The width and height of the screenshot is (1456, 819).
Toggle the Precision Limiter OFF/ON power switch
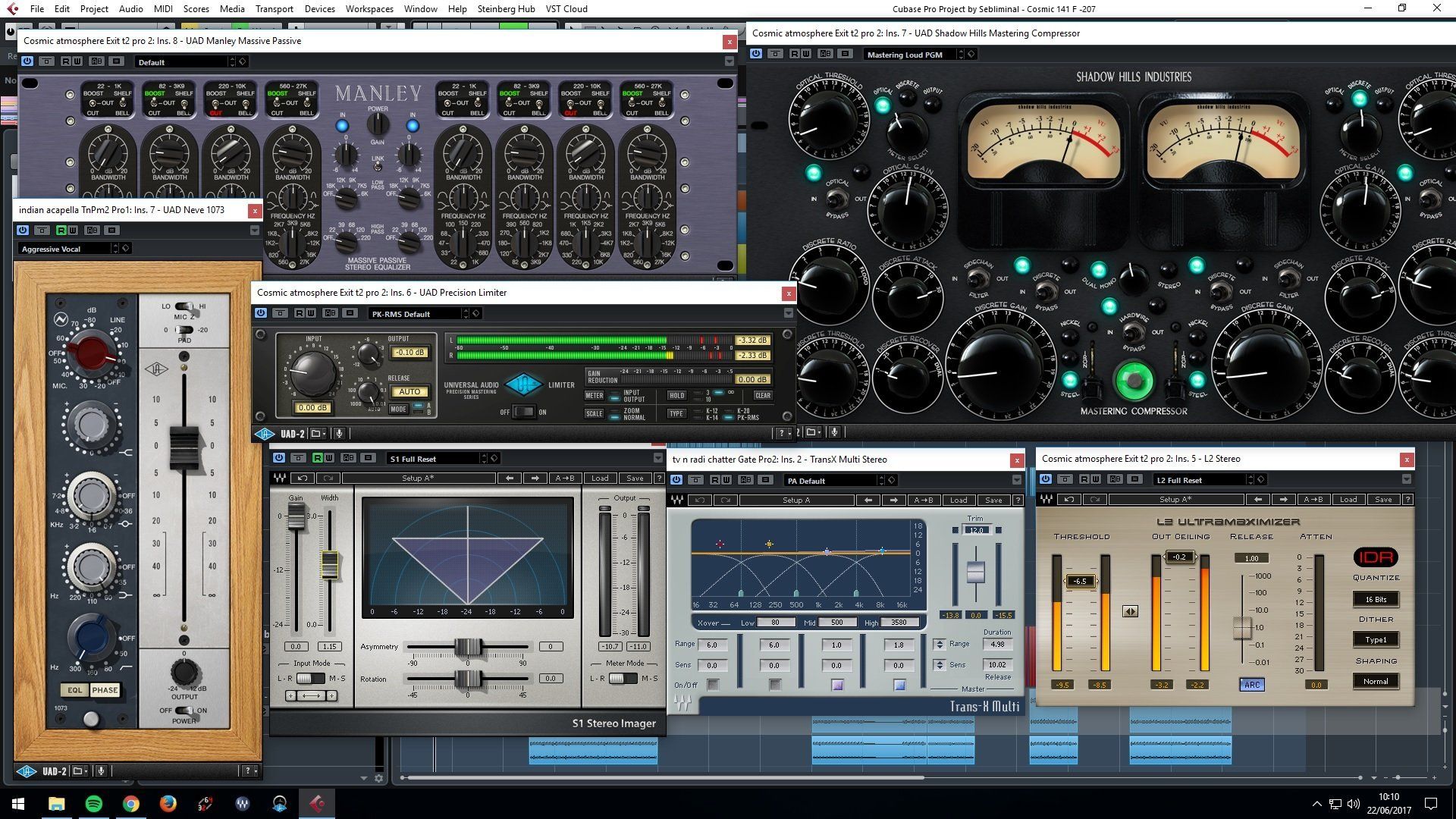523,412
